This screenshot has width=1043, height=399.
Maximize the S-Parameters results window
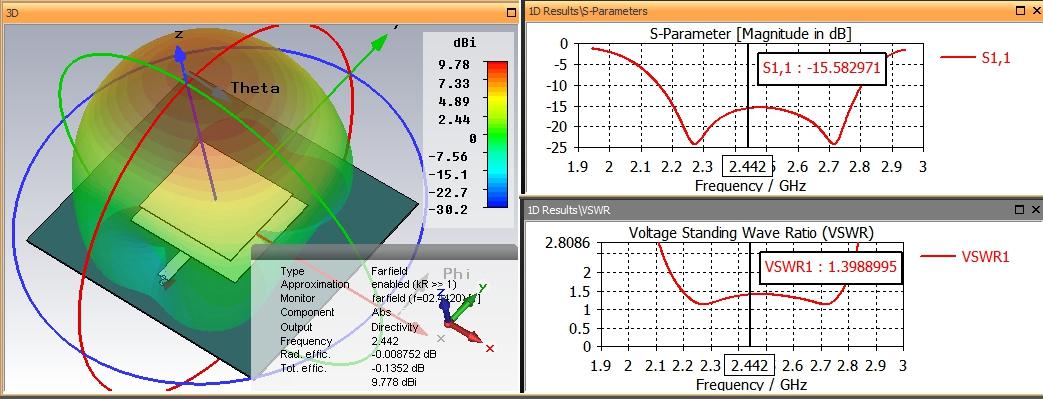click(1020, 11)
